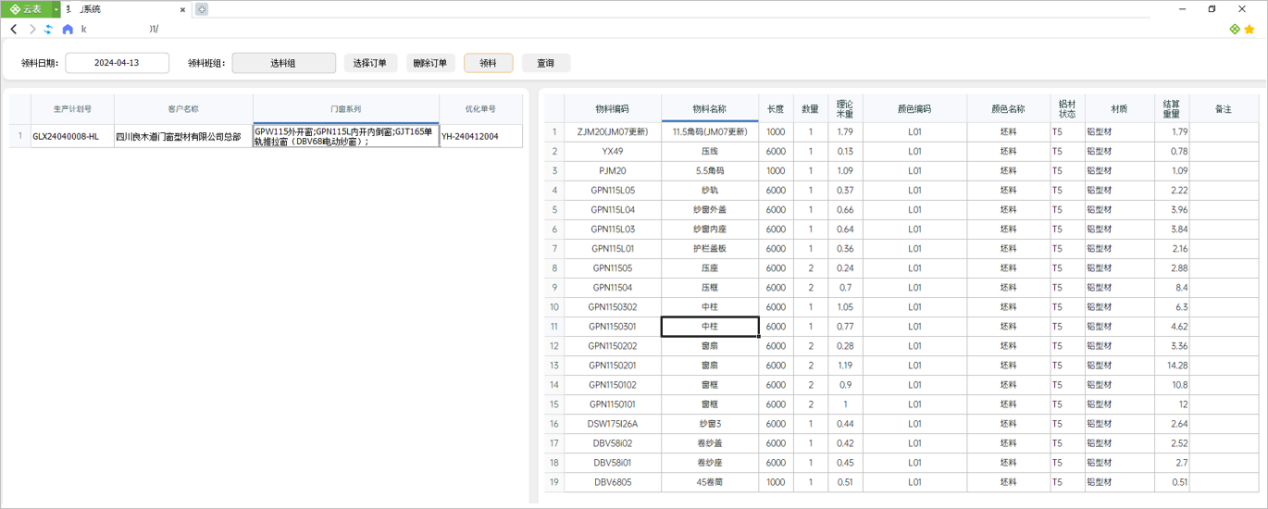Screen dimensions: 1268x509
Task: Select the material code DSW175I26A
Action: [x=612, y=424]
